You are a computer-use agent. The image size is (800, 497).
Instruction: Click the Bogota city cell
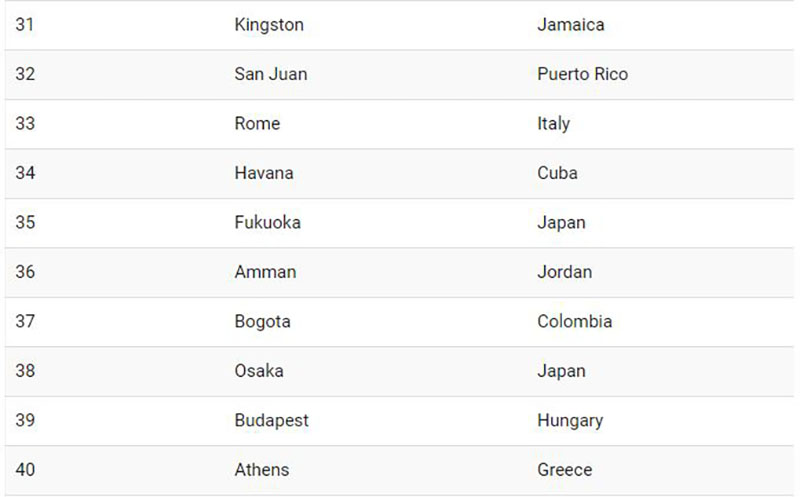pos(262,322)
